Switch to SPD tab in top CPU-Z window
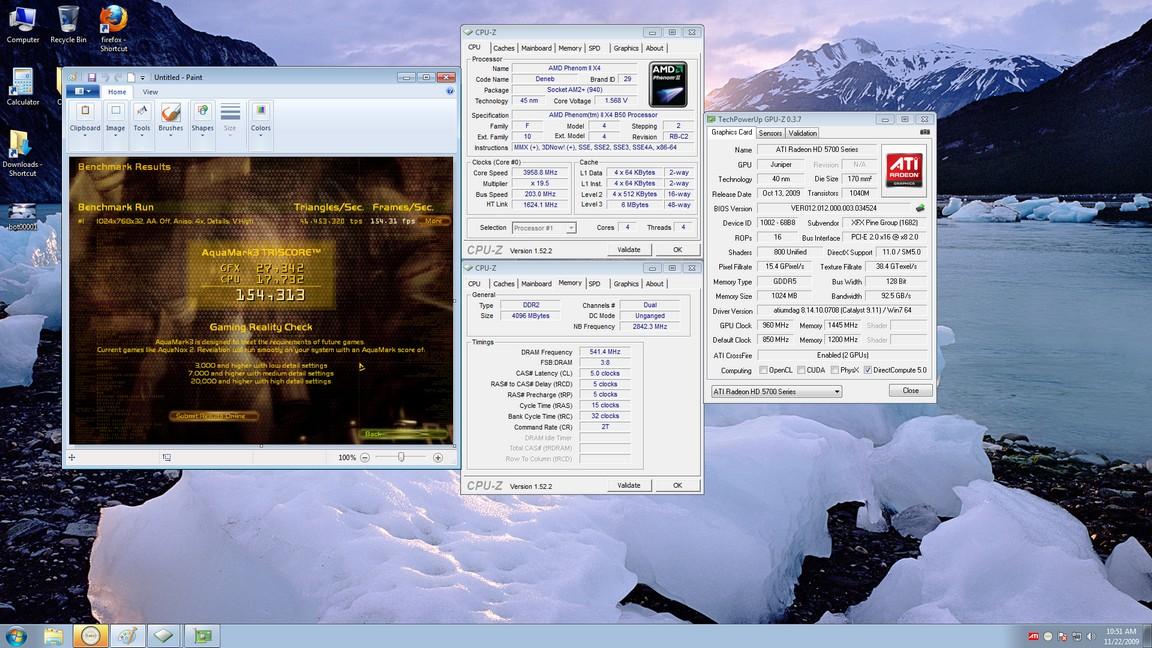1152x648 pixels. (x=594, y=48)
